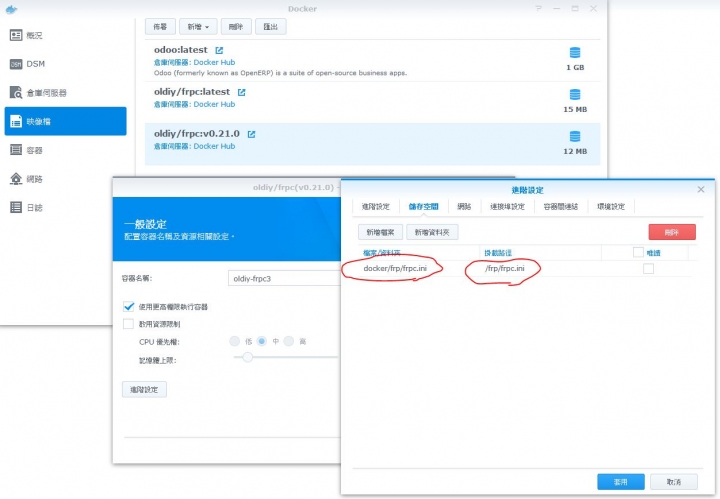
Task: Select medium CPU priority radio button
Action: click(x=262, y=341)
